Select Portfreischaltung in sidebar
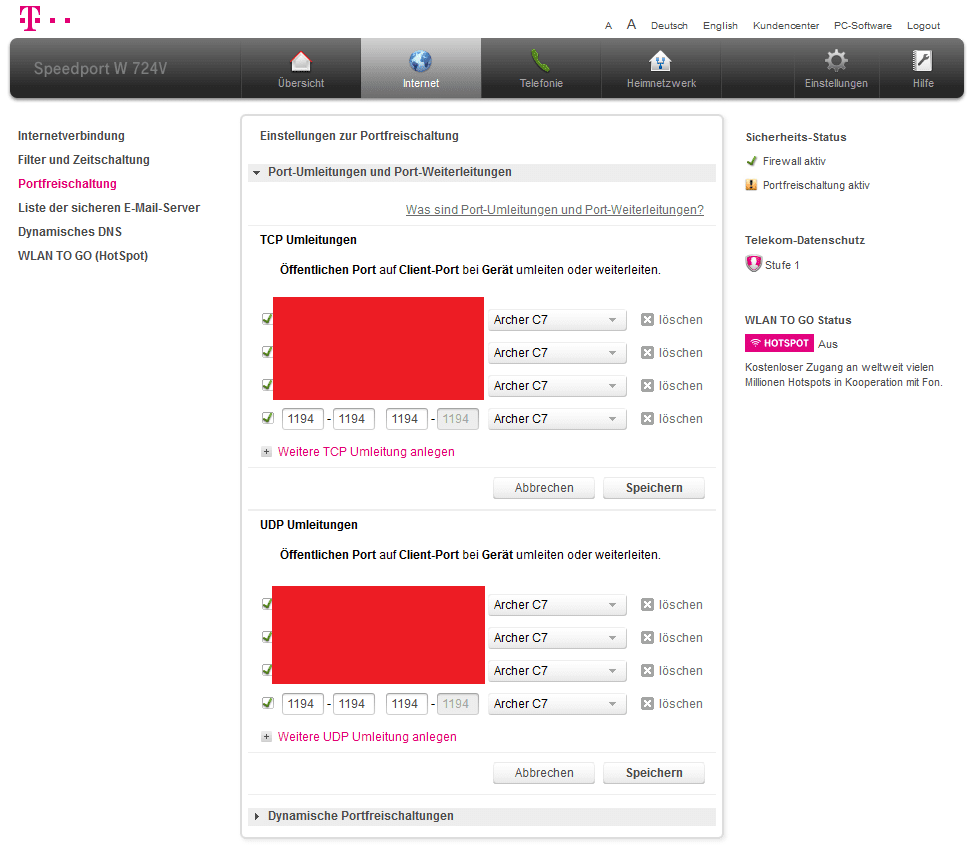This screenshot has height=847, width=977. pyautogui.click(x=67, y=184)
